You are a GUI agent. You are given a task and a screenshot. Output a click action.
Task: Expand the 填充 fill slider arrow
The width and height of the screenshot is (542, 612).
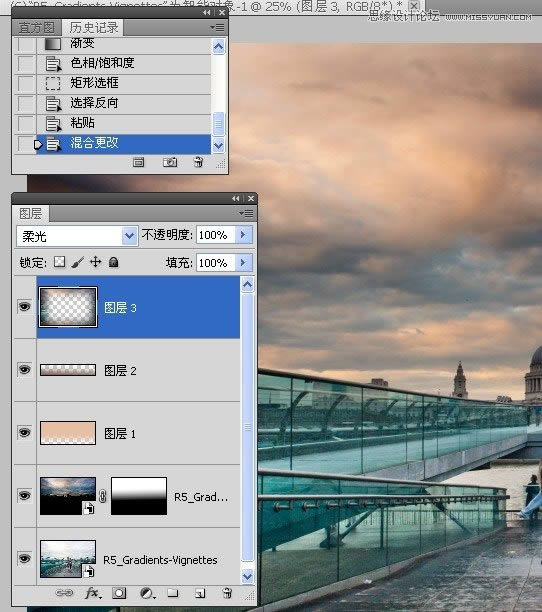click(x=243, y=262)
